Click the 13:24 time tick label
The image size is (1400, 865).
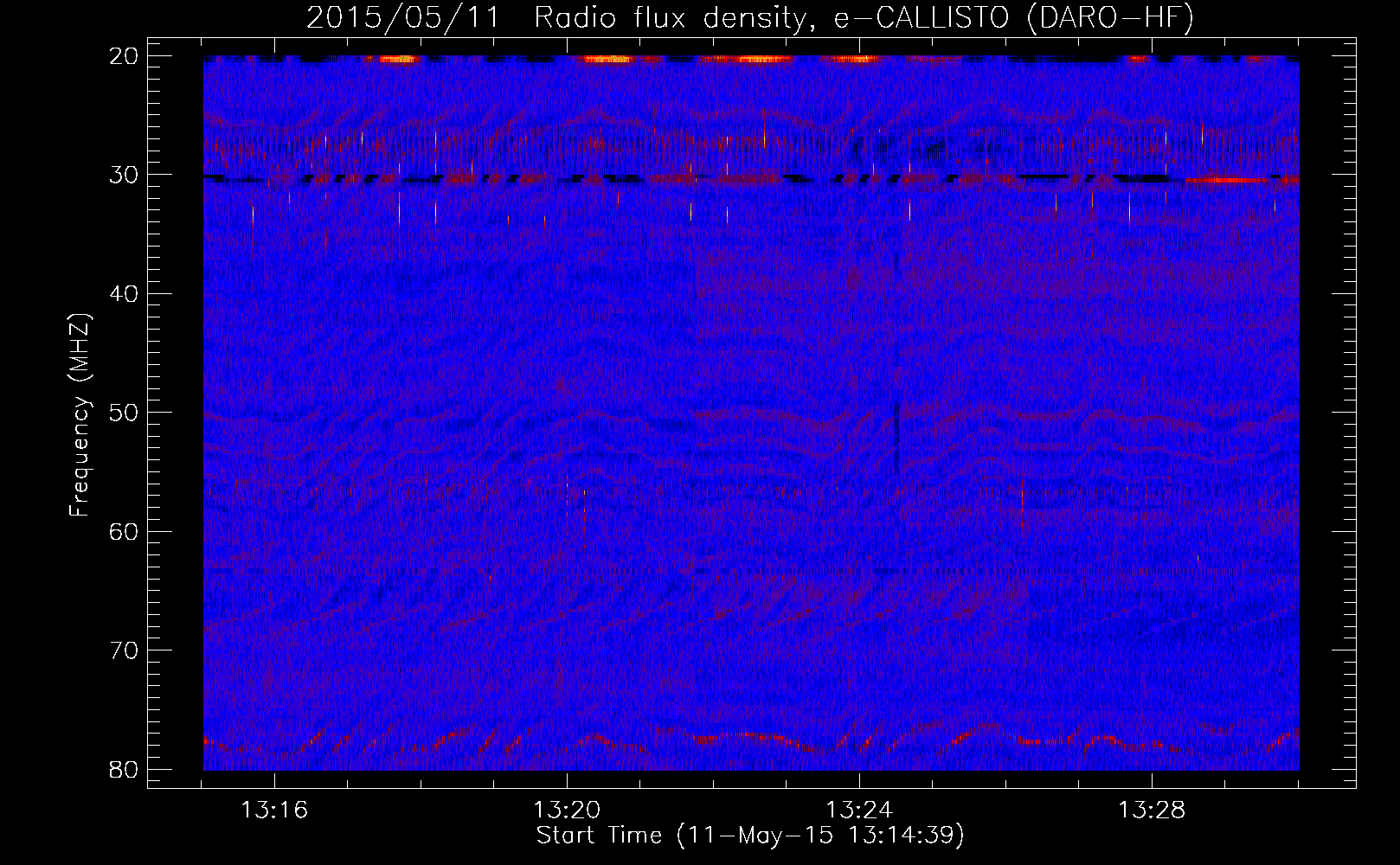(x=859, y=811)
